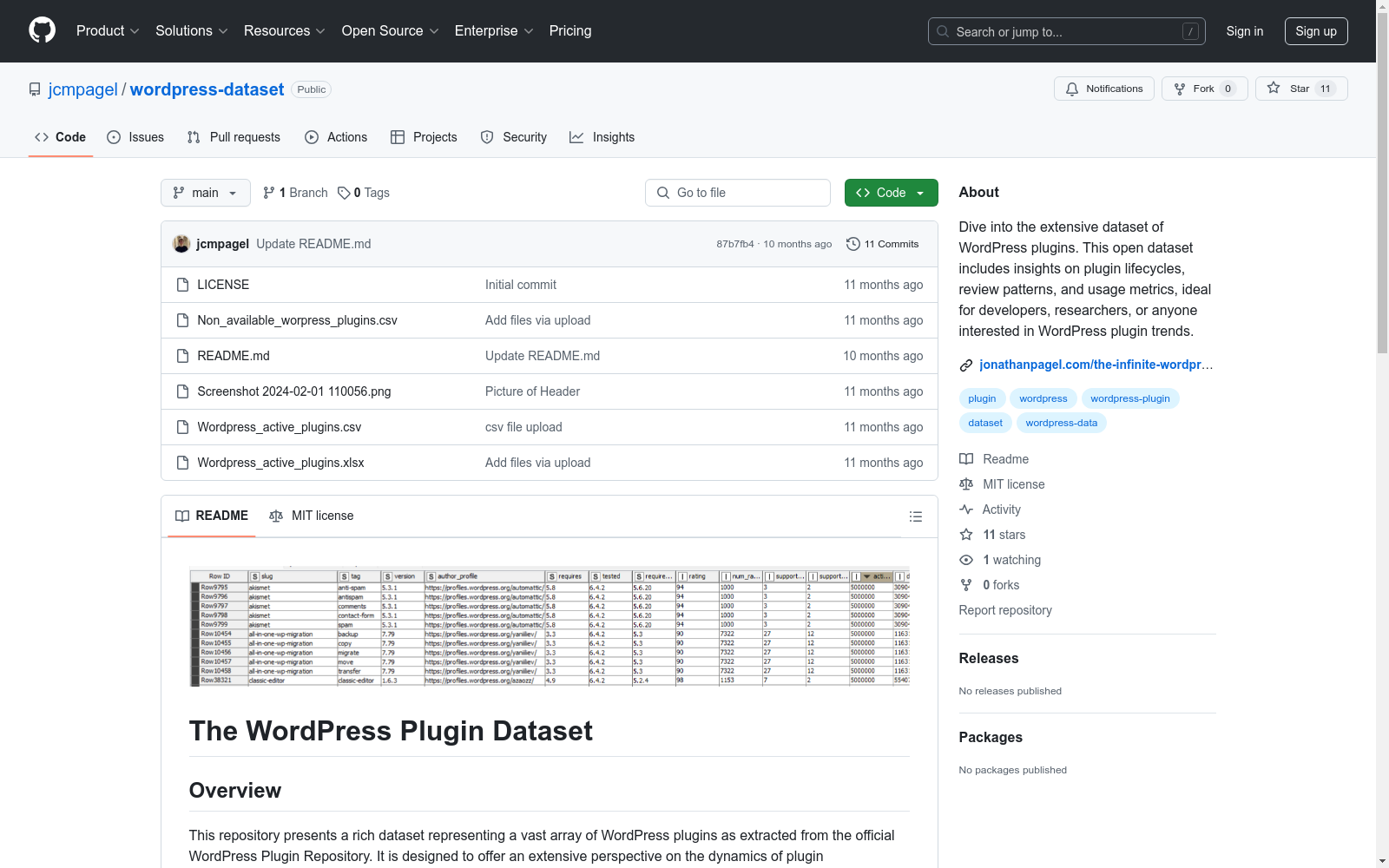Image resolution: width=1389 pixels, height=868 pixels.
Task: Open the main branch selector dropdown
Action: (x=206, y=193)
